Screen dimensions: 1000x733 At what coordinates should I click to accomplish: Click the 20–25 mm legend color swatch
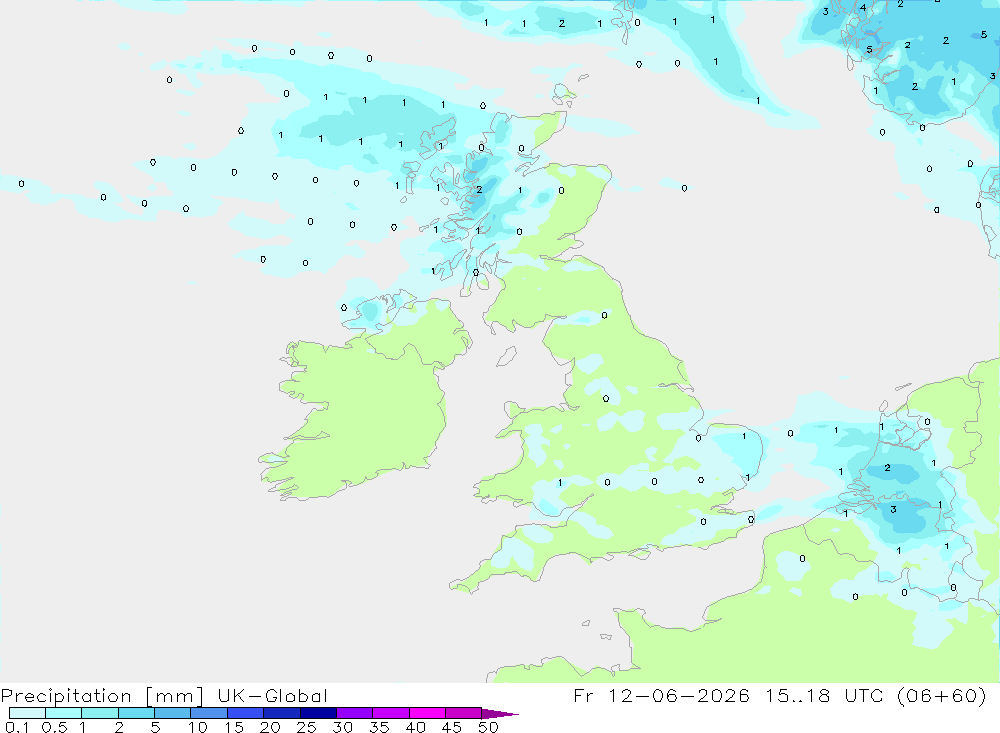point(282,713)
